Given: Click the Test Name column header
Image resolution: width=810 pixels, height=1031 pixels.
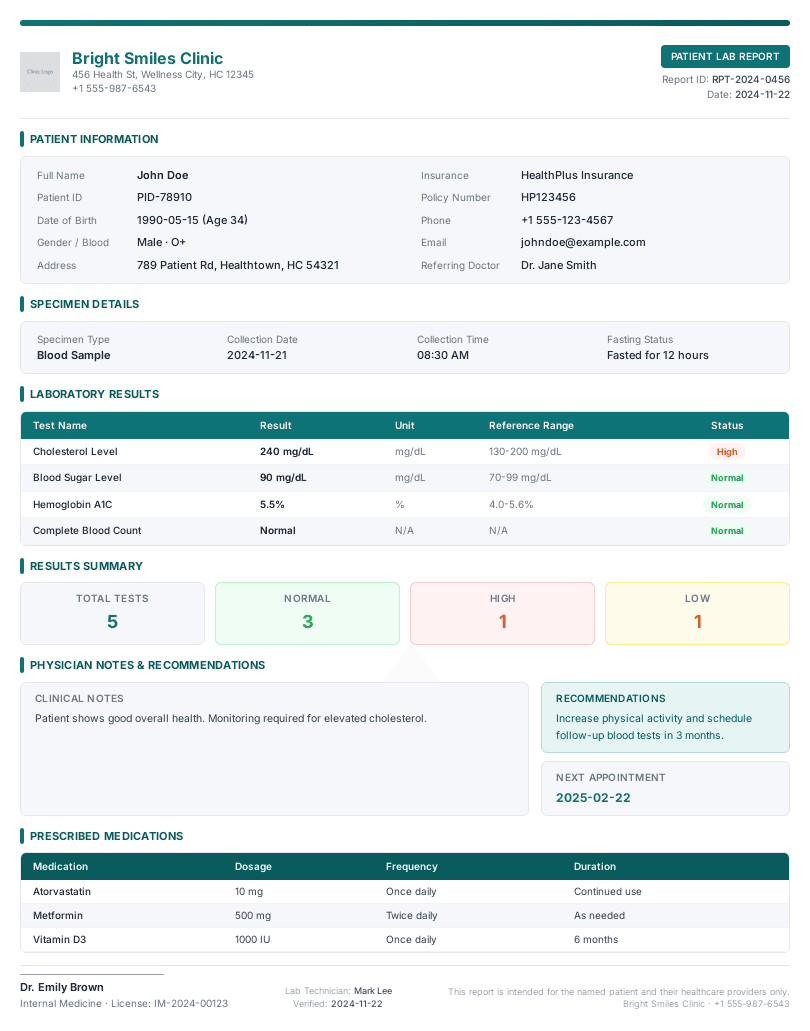Looking at the screenshot, I should (x=60, y=425).
